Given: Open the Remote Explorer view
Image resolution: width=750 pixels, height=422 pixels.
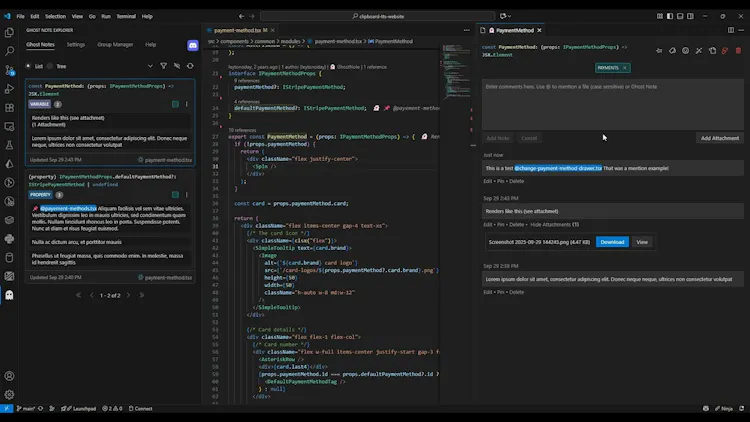Looking at the screenshot, I should [x=9, y=126].
